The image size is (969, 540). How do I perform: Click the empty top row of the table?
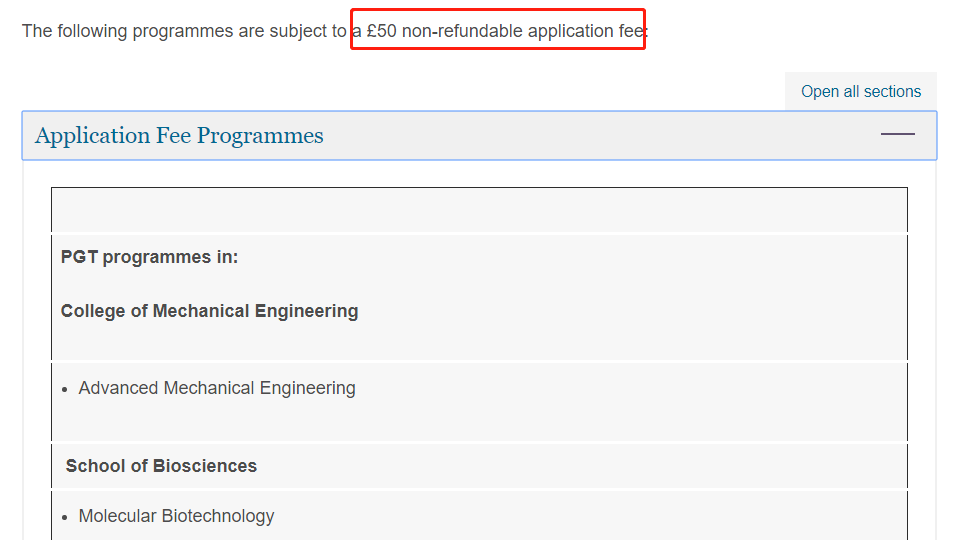(479, 210)
